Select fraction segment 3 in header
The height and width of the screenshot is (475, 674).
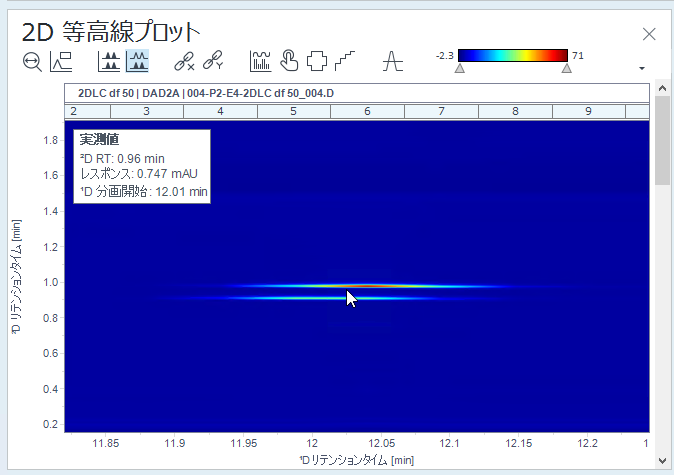click(147, 111)
